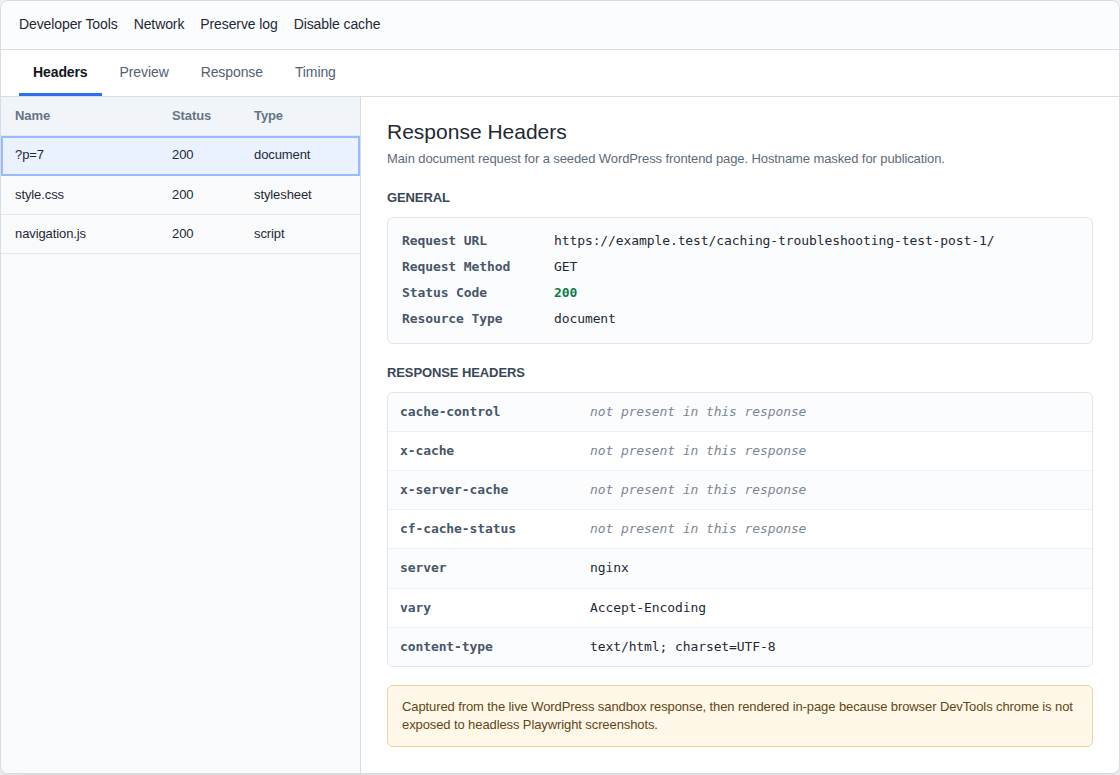Viewport: 1120px width, 775px height.
Task: Click the cache-control header name
Action: pos(450,411)
